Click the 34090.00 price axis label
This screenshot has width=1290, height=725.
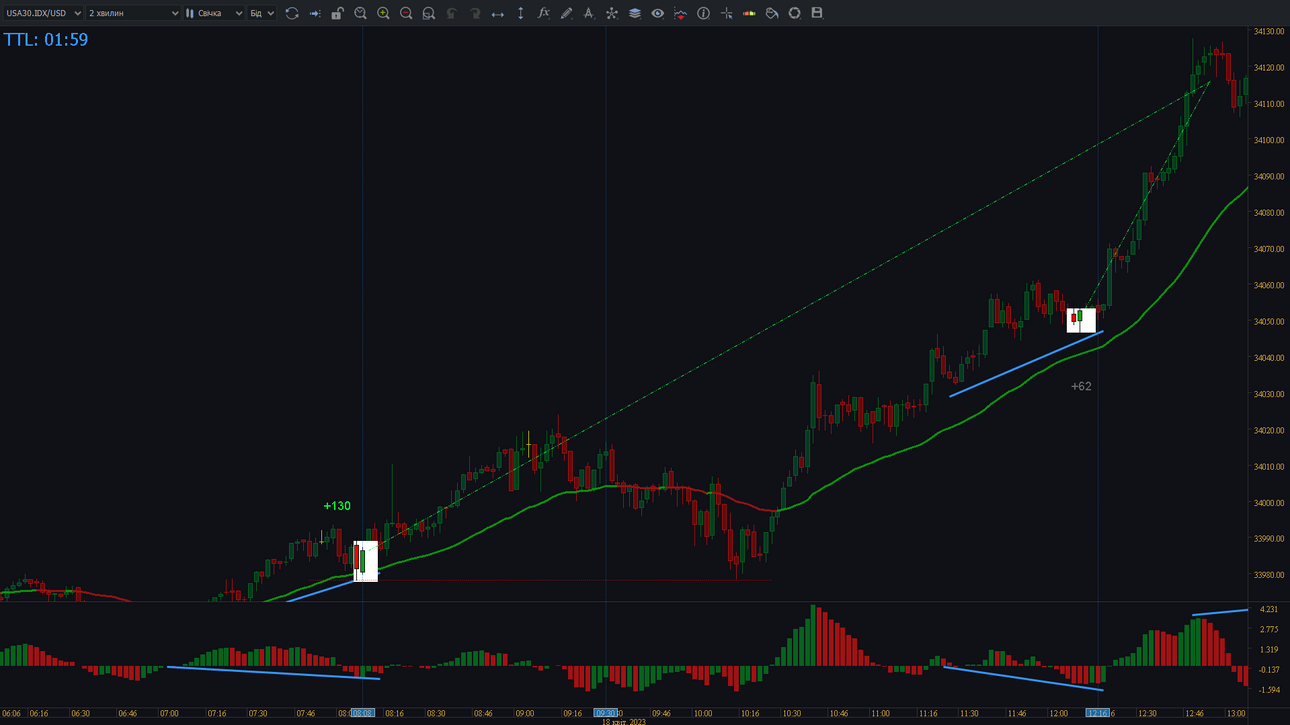(x=1268, y=177)
